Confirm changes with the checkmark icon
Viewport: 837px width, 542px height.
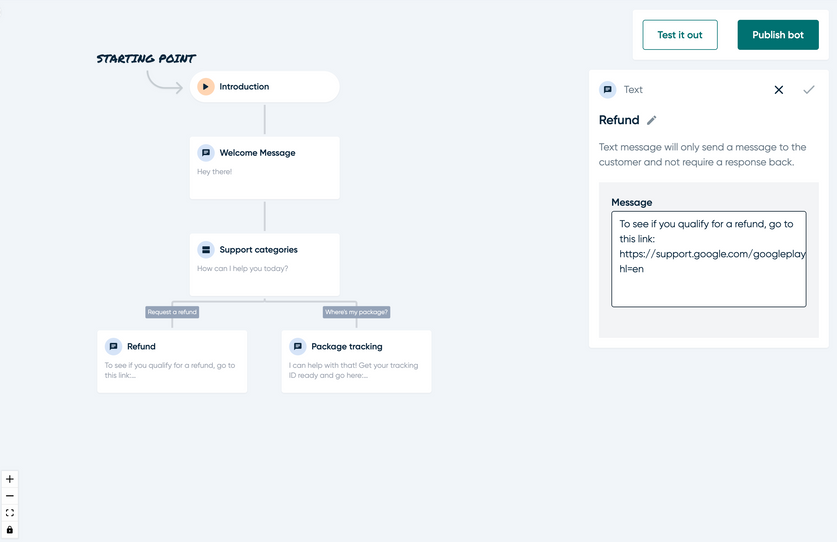click(x=809, y=90)
